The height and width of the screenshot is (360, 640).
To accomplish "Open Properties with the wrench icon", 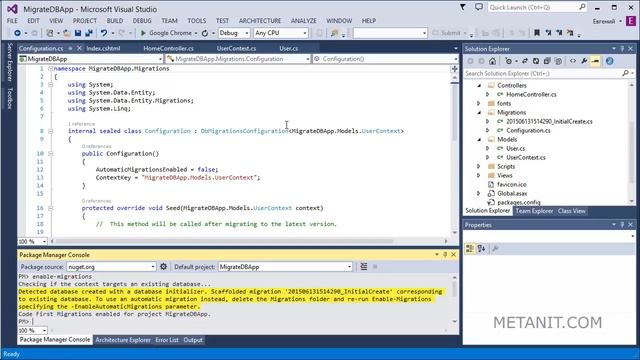I will pyautogui.click(x=584, y=61).
